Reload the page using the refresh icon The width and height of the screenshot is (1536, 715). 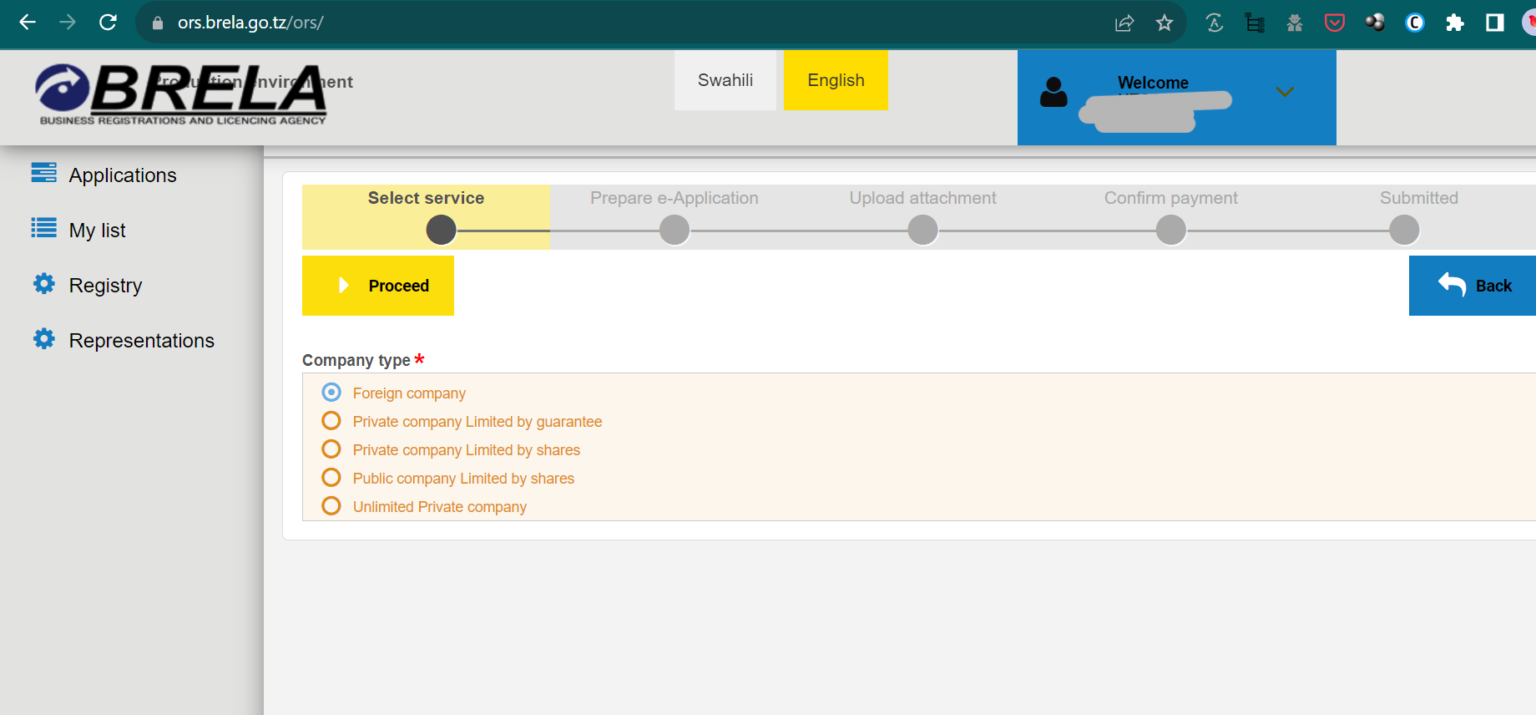(108, 21)
